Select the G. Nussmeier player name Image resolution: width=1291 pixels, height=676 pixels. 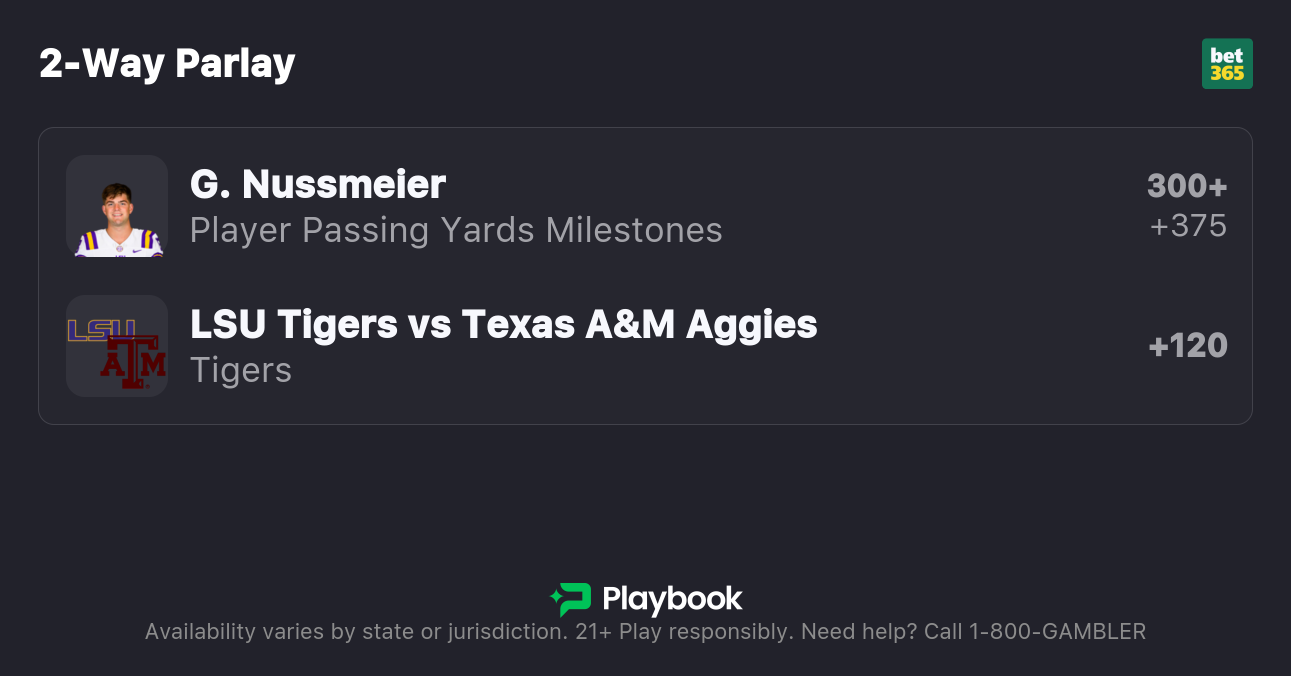point(318,185)
